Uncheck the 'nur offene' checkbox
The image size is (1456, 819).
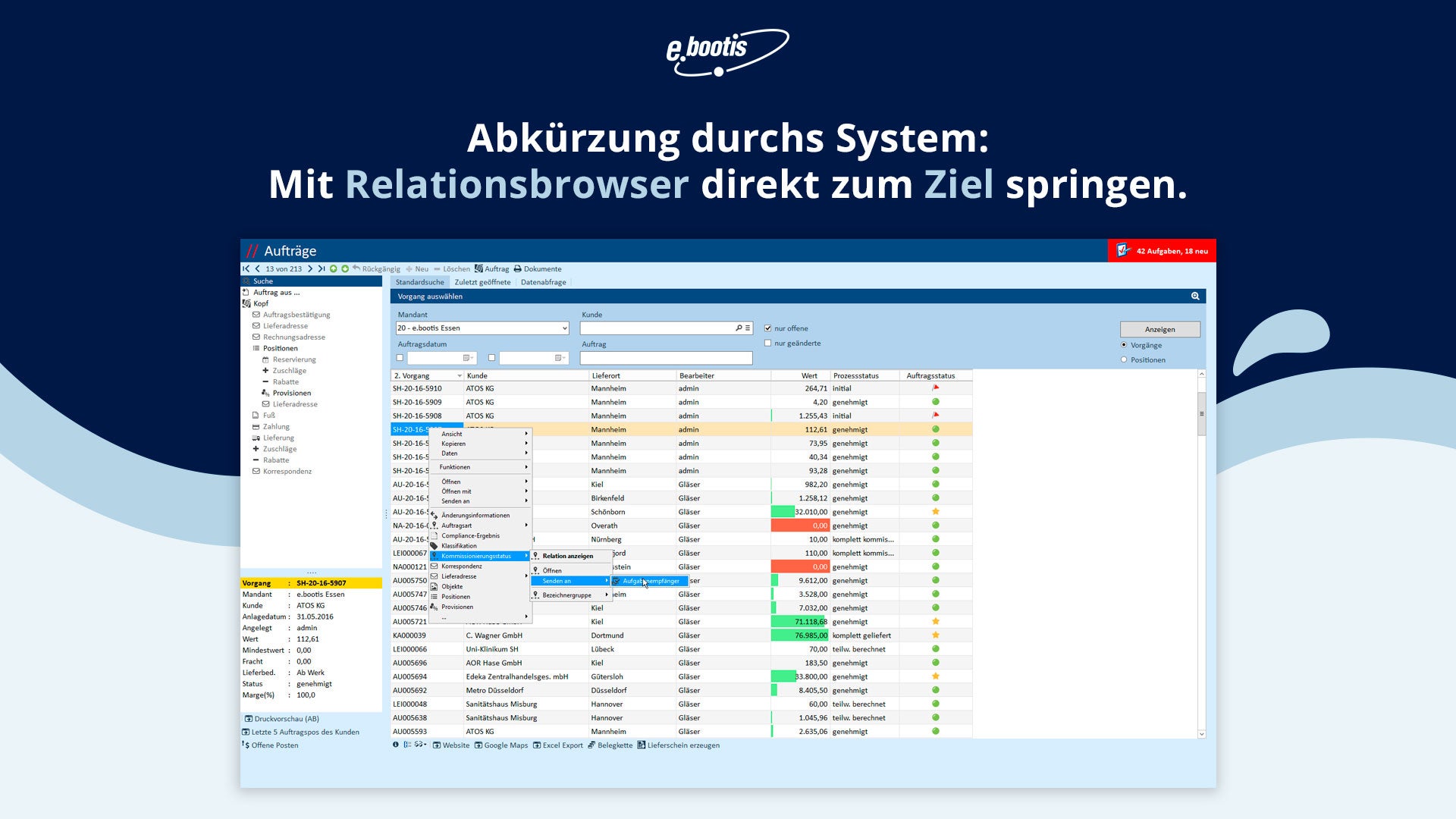(x=768, y=328)
